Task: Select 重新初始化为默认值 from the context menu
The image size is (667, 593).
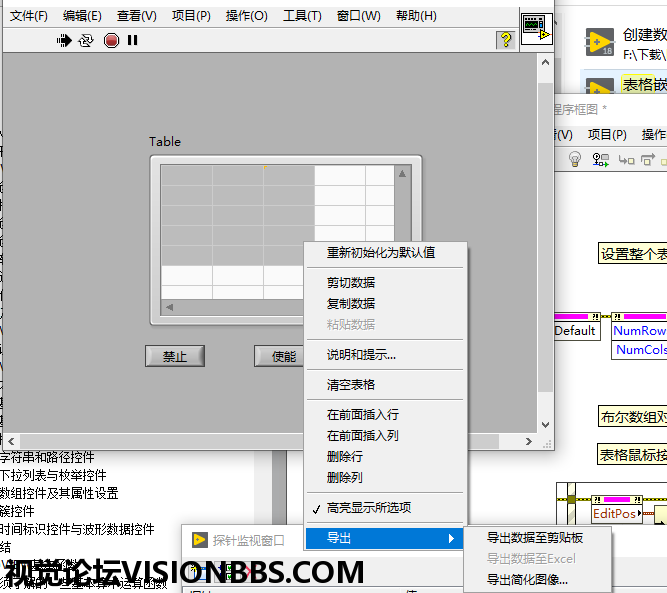Action: click(x=381, y=253)
